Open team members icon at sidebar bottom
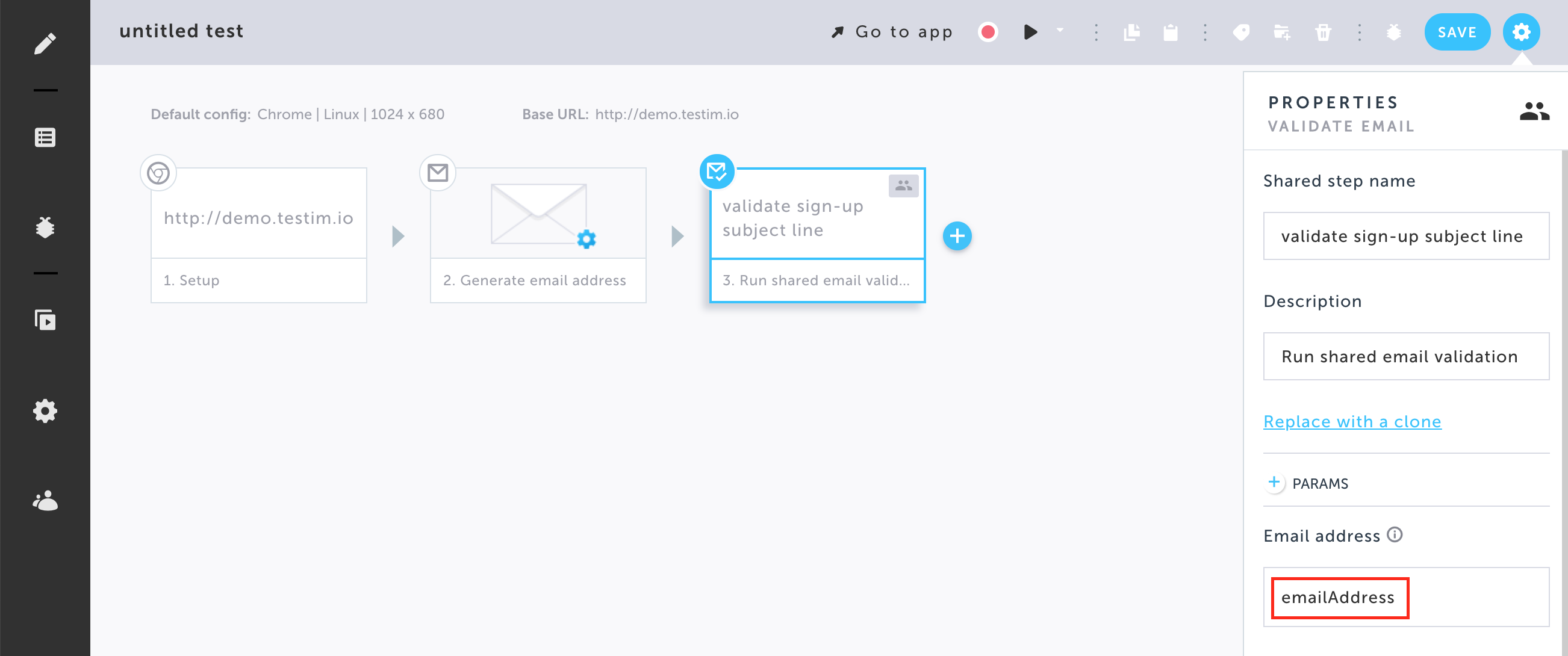The height and width of the screenshot is (656, 1568). 45,501
